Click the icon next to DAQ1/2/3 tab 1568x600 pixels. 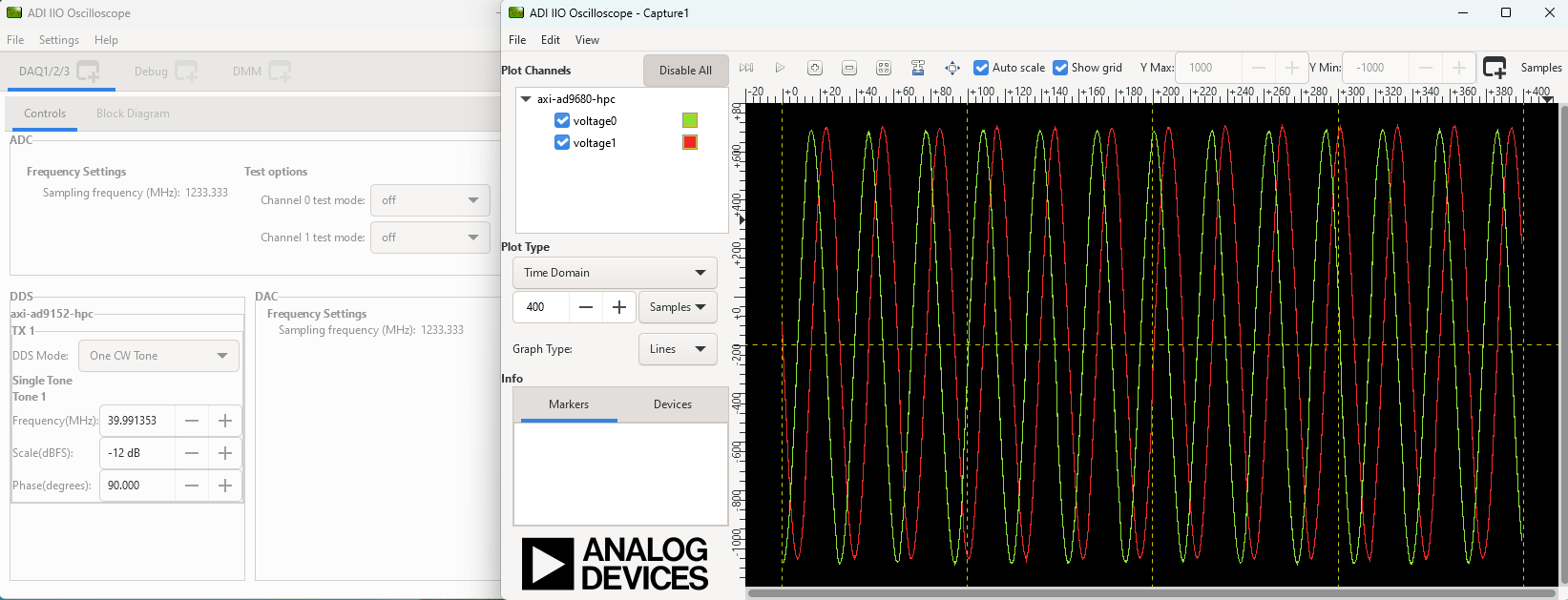88,71
